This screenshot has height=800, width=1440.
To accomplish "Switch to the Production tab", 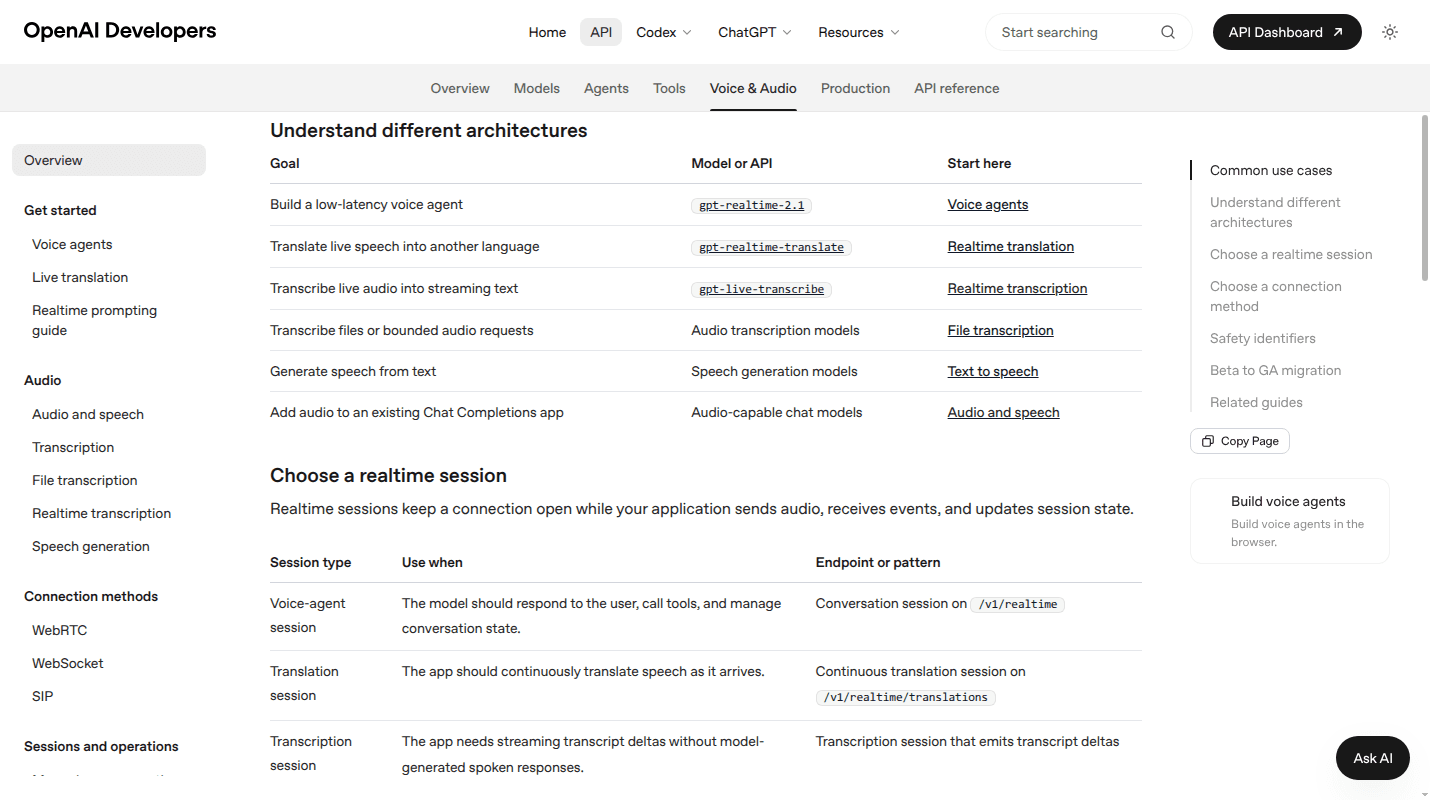I will click(855, 88).
